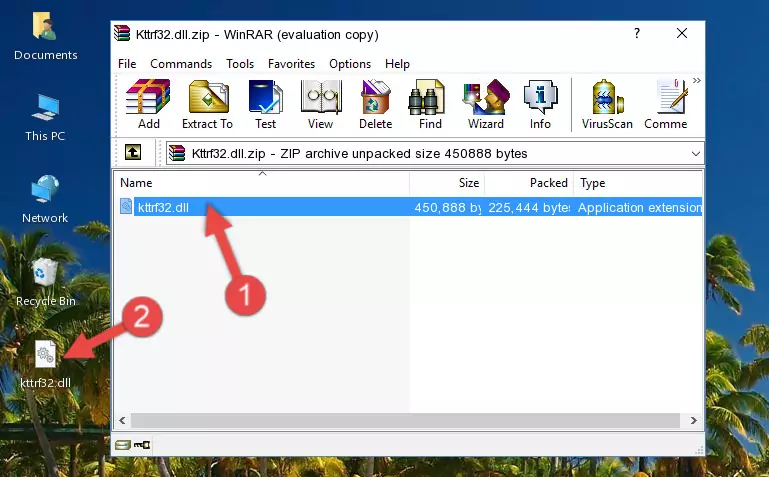
Task: Open the Tools menu
Action: click(240, 64)
